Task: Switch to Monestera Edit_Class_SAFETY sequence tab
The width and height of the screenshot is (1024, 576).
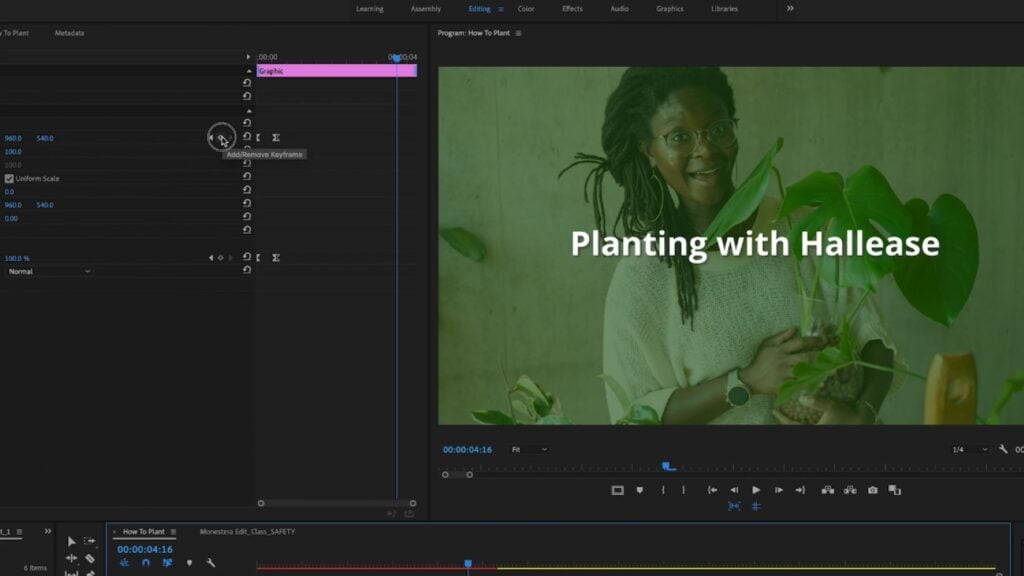Action: point(247,532)
